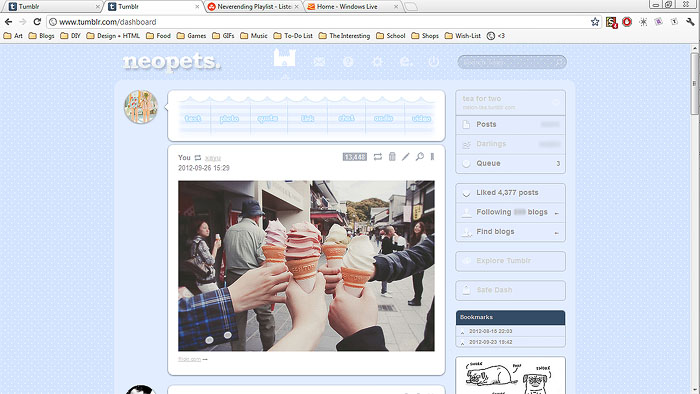Open a new browser tab
Image resolution: width=700 pixels, height=394 pixels.
tap(411, 6)
